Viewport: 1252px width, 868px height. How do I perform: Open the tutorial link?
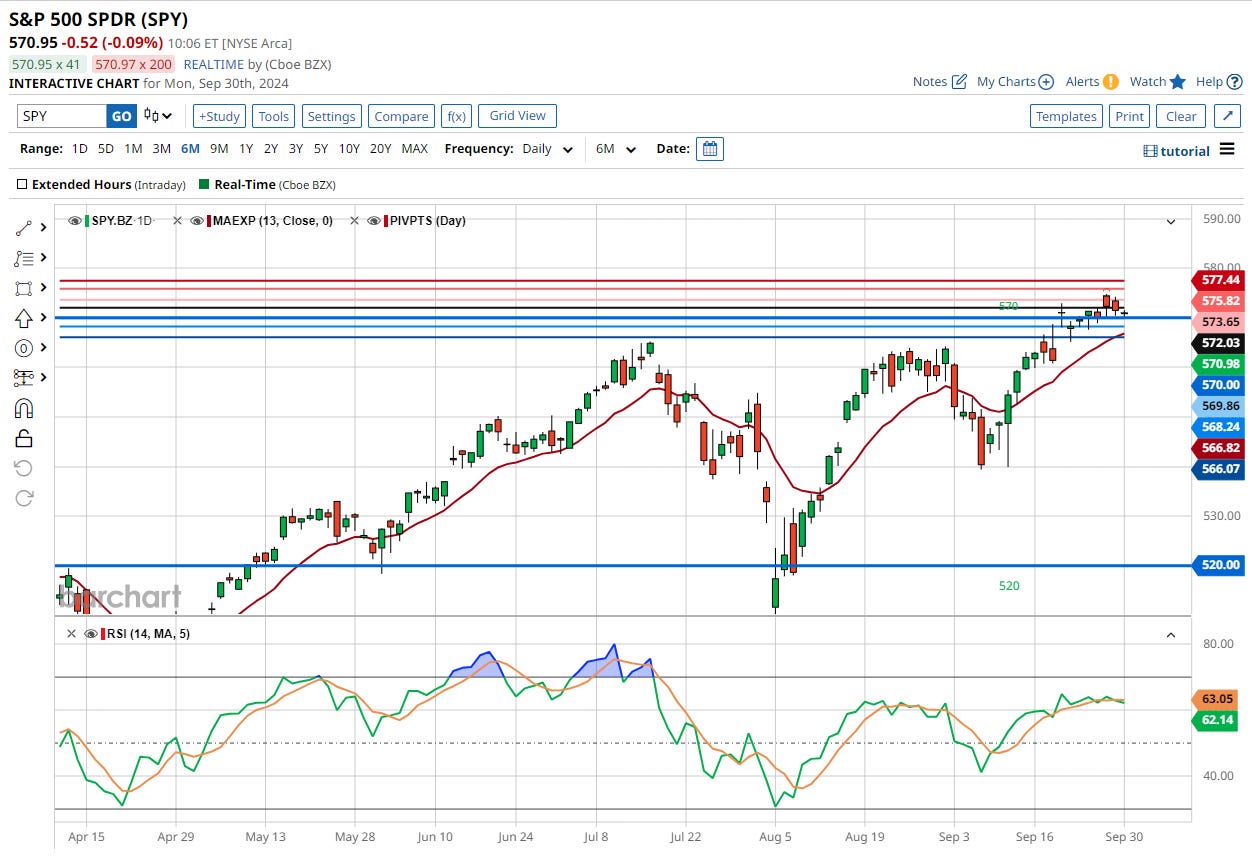click(x=1176, y=151)
